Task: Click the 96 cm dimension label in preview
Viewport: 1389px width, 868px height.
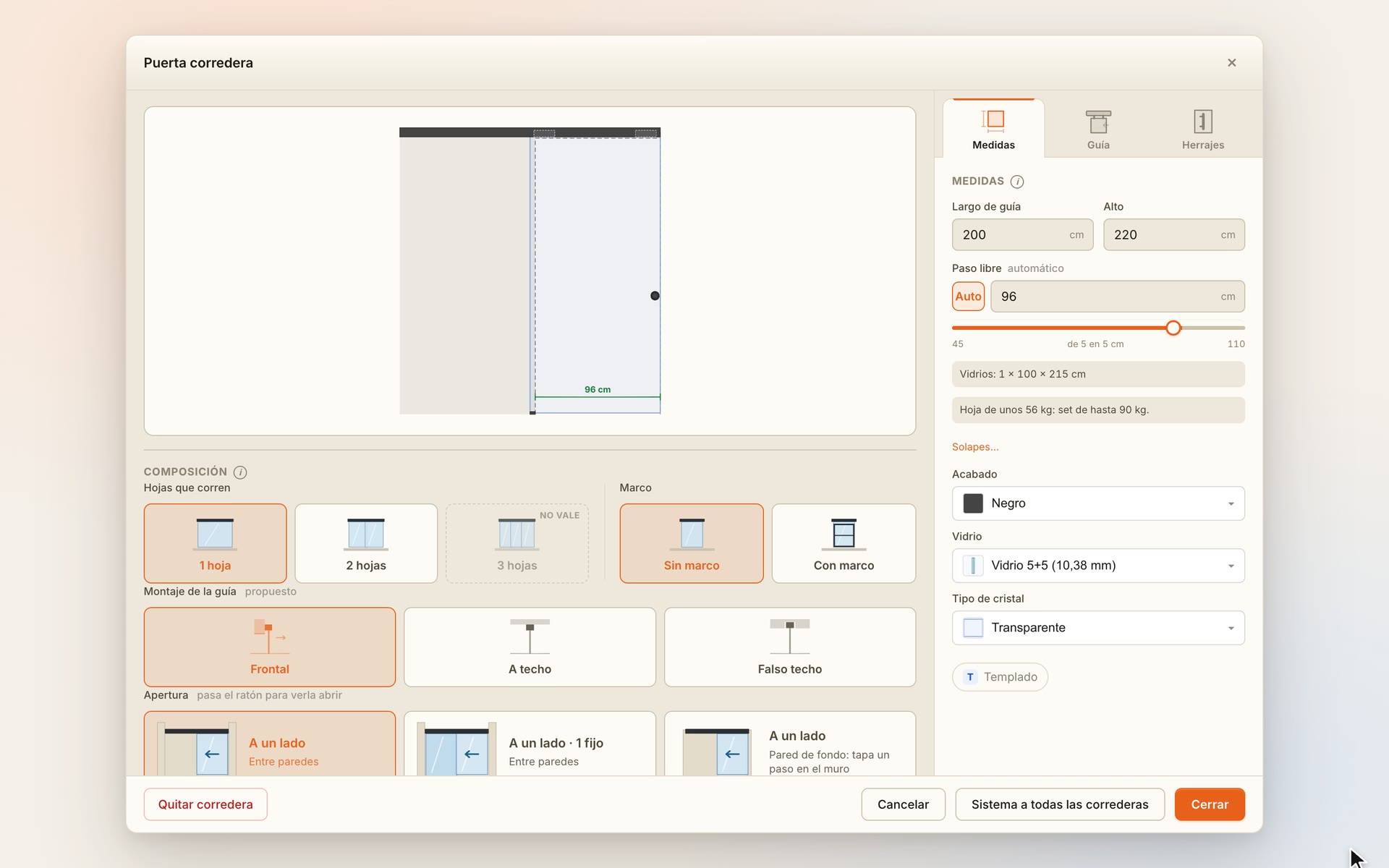Action: [x=598, y=390]
